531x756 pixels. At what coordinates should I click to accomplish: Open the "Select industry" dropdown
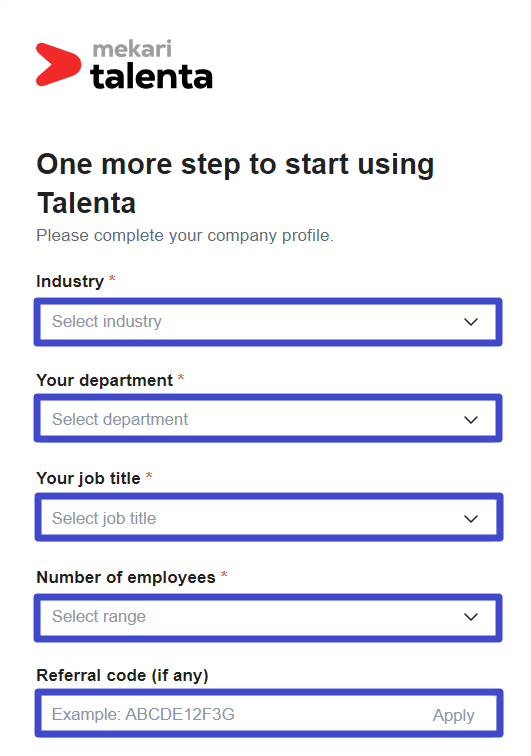coord(268,322)
